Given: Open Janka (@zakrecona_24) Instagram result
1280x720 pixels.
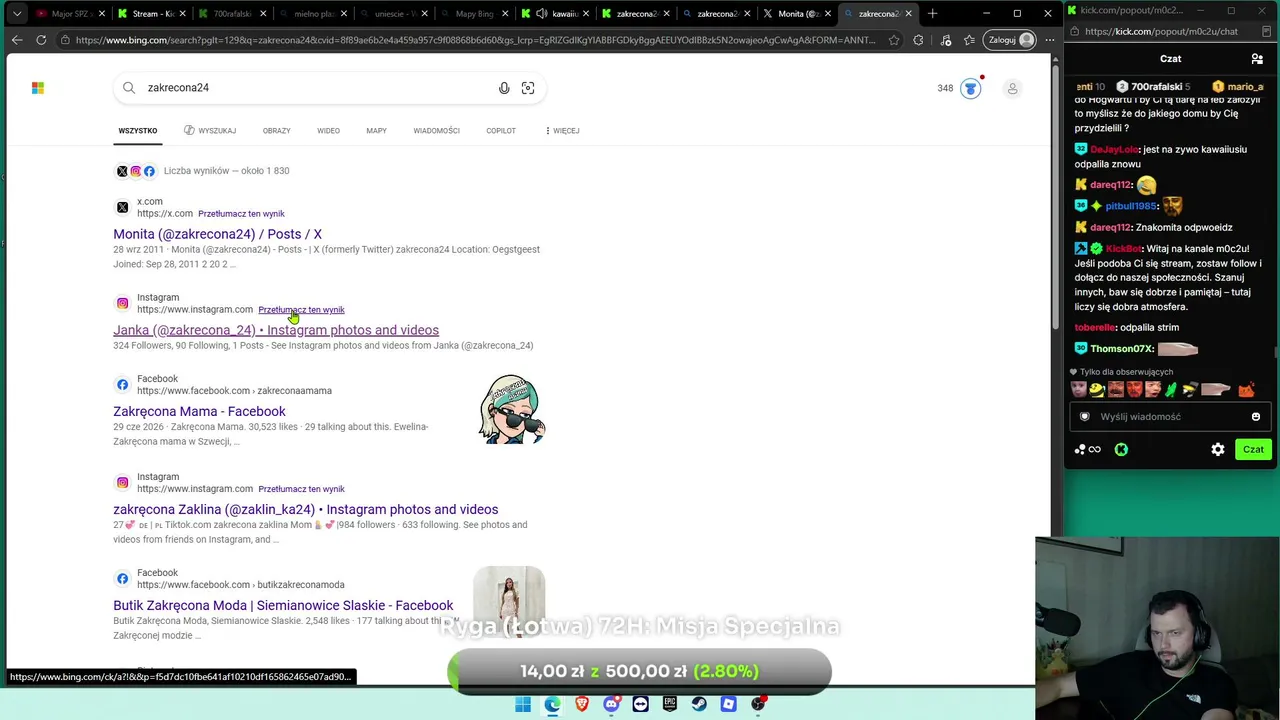Looking at the screenshot, I should [276, 330].
